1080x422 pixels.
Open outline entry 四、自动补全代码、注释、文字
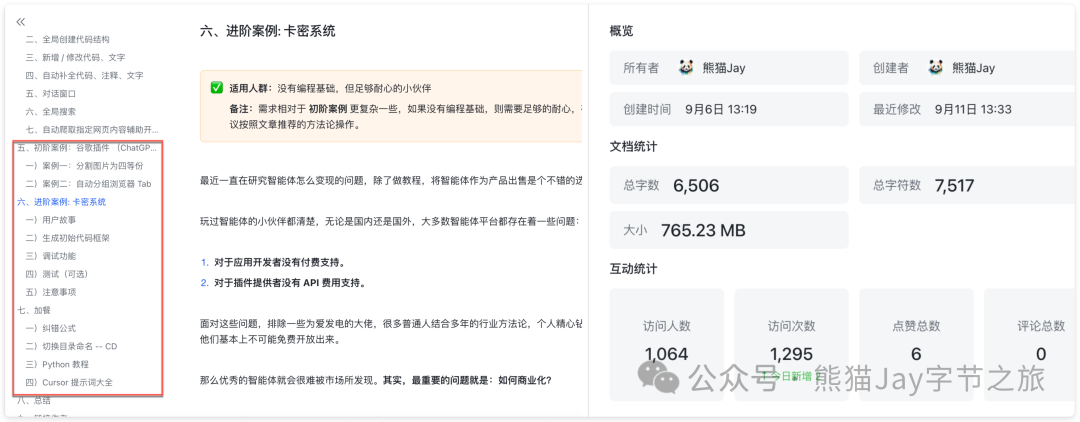coord(84,75)
